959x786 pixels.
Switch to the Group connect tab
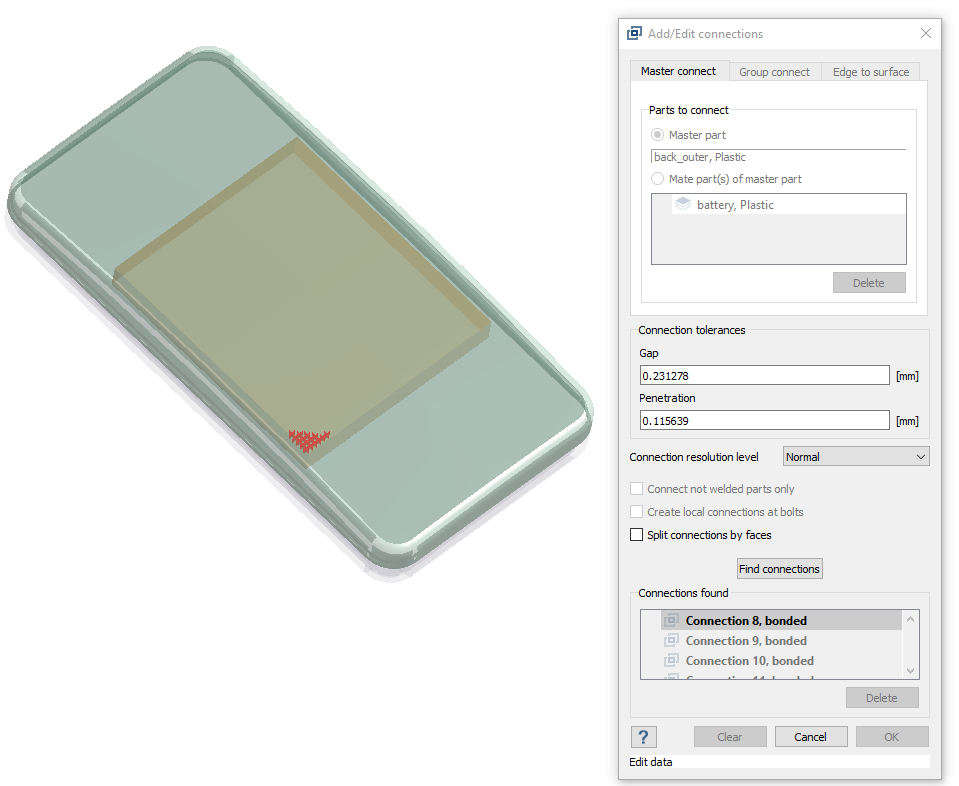click(774, 72)
